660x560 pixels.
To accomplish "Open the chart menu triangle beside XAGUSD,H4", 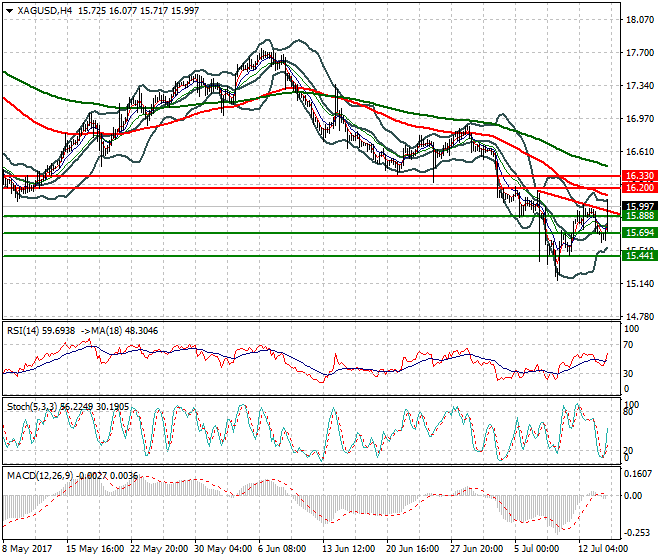I will click(9, 11).
